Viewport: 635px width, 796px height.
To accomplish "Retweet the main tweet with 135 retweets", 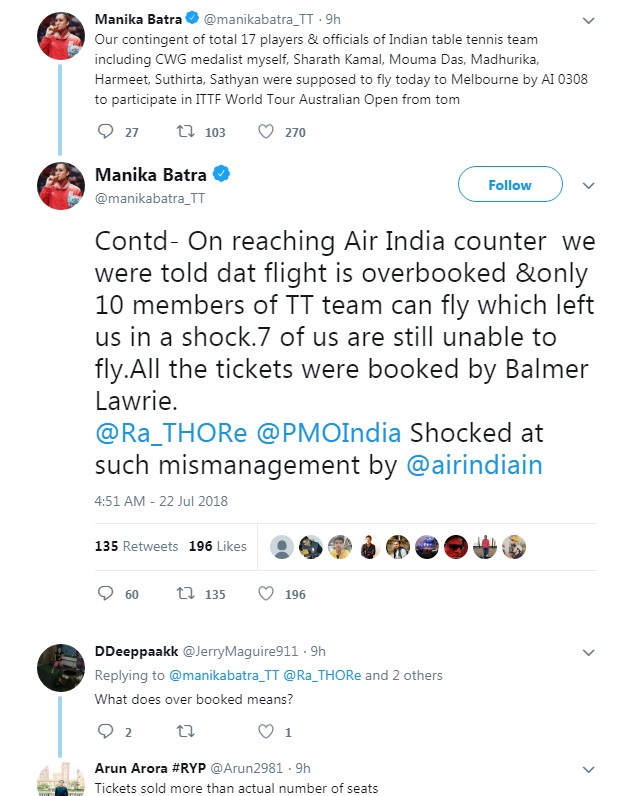I will (x=184, y=593).
